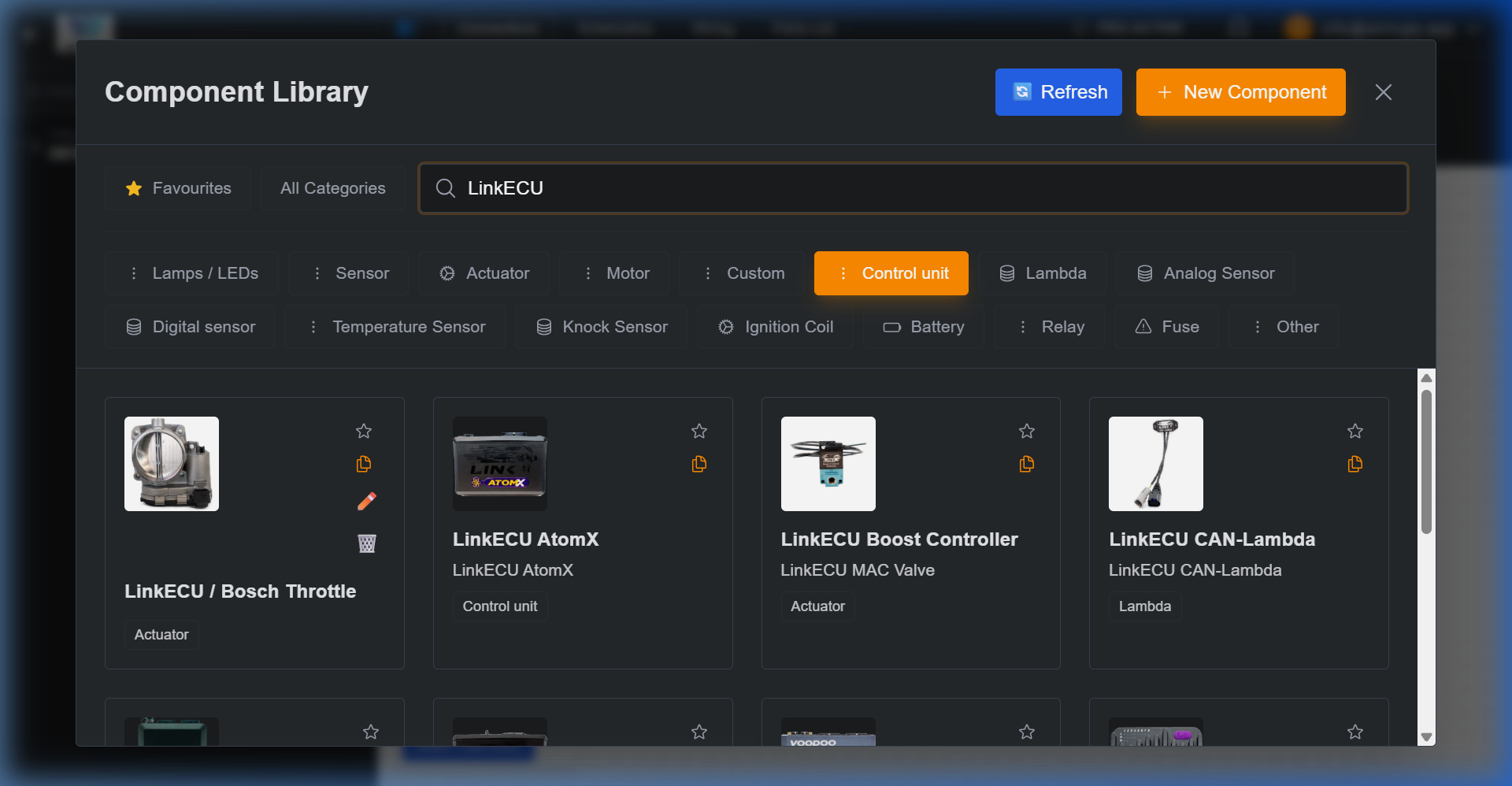Click the plus icon on New Component
The image size is (1512, 786).
pyautogui.click(x=1165, y=92)
